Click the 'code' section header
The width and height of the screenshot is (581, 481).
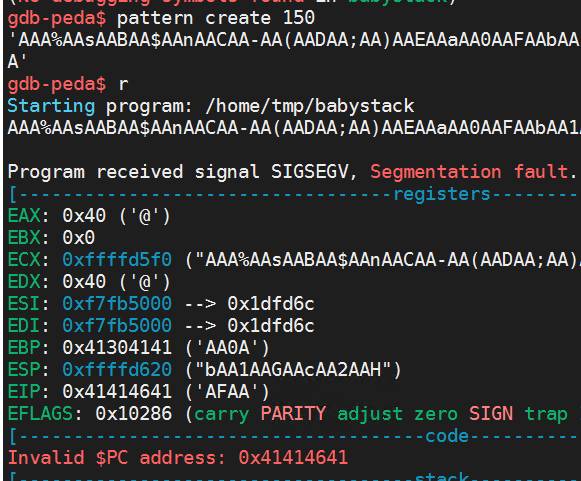click(447, 436)
